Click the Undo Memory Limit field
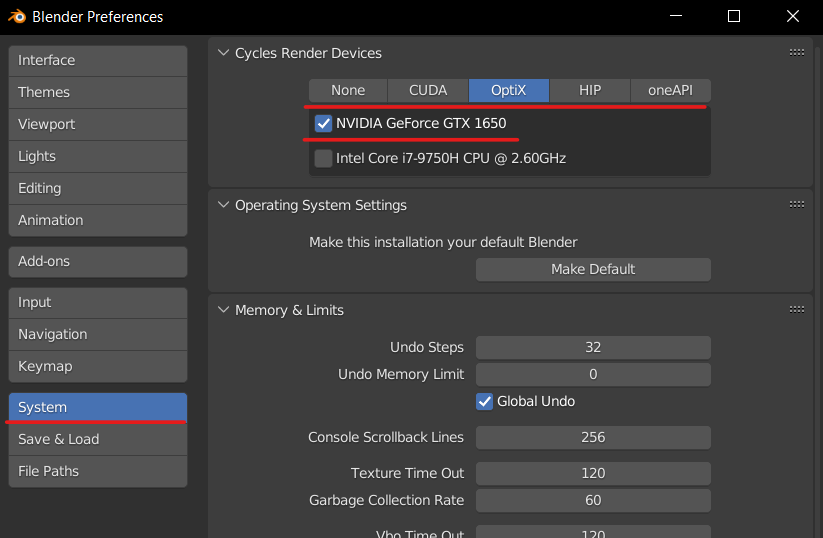Screen dimensions: 823x538 [x=593, y=374]
